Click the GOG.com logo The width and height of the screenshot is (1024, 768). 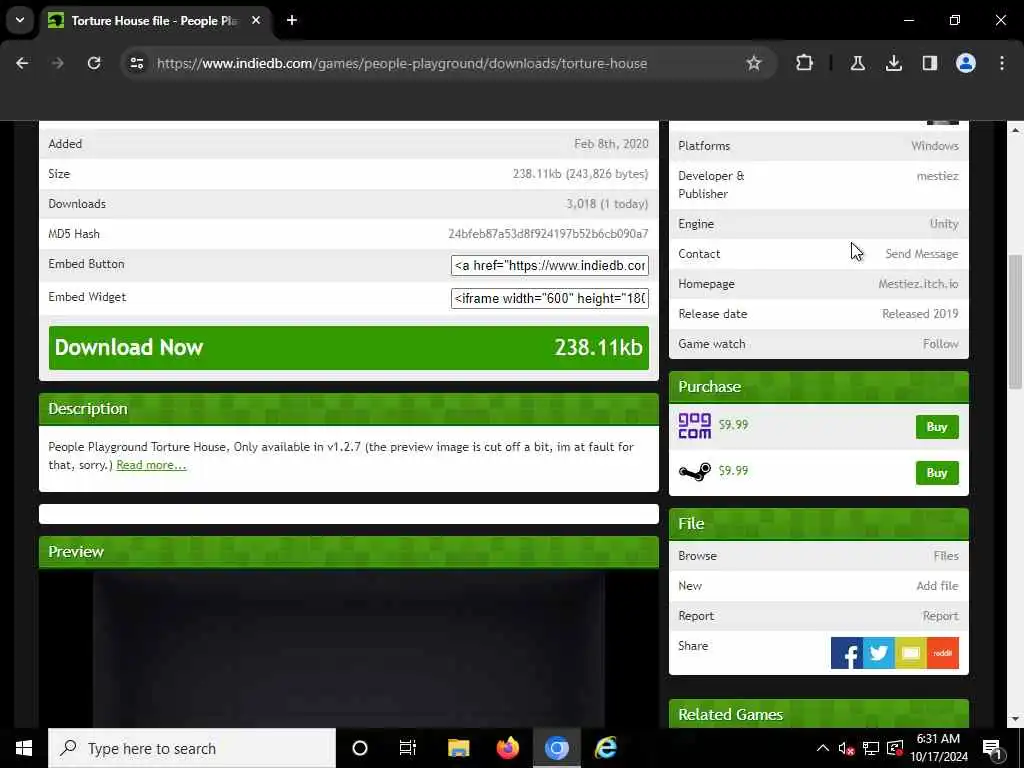694,426
